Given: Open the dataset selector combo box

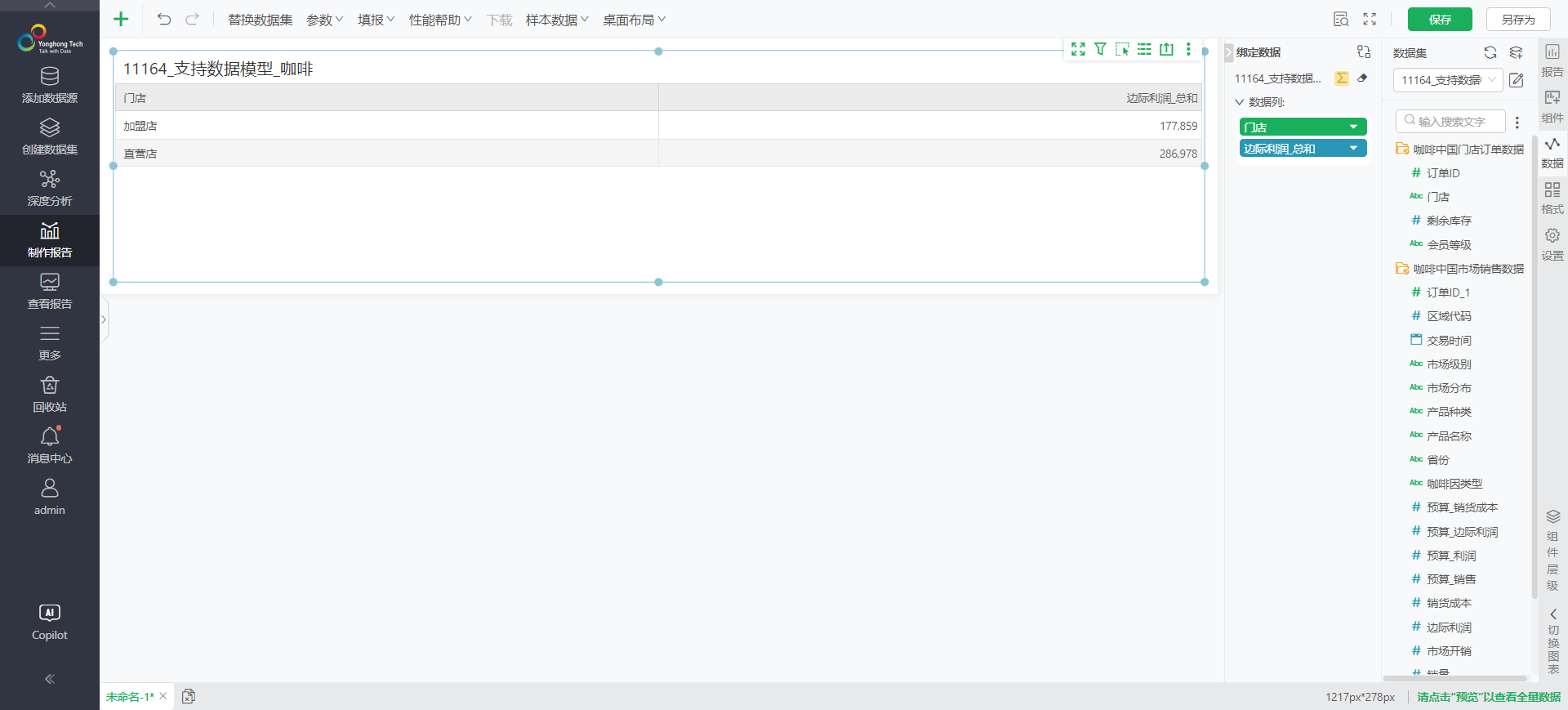Looking at the screenshot, I should tap(1448, 80).
